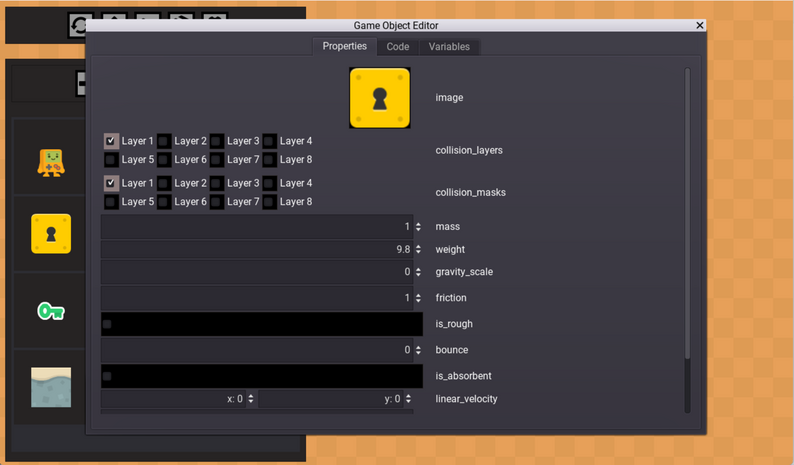This screenshot has height=465, width=794.
Task: Enable Layer 7 in collision_layers
Action: (217, 160)
